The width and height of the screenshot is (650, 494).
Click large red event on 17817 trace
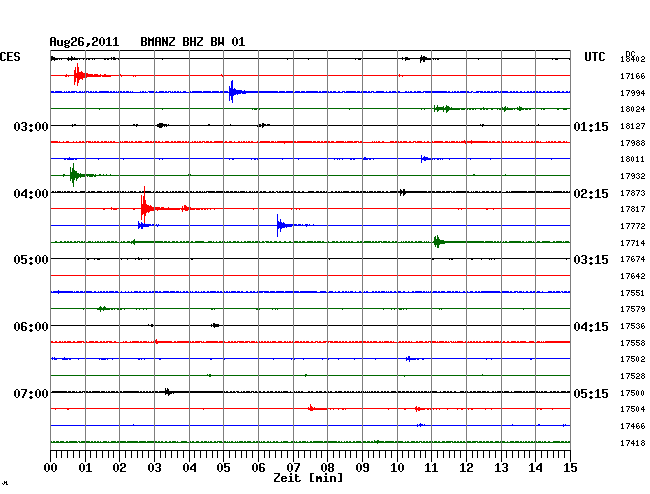pos(145,207)
